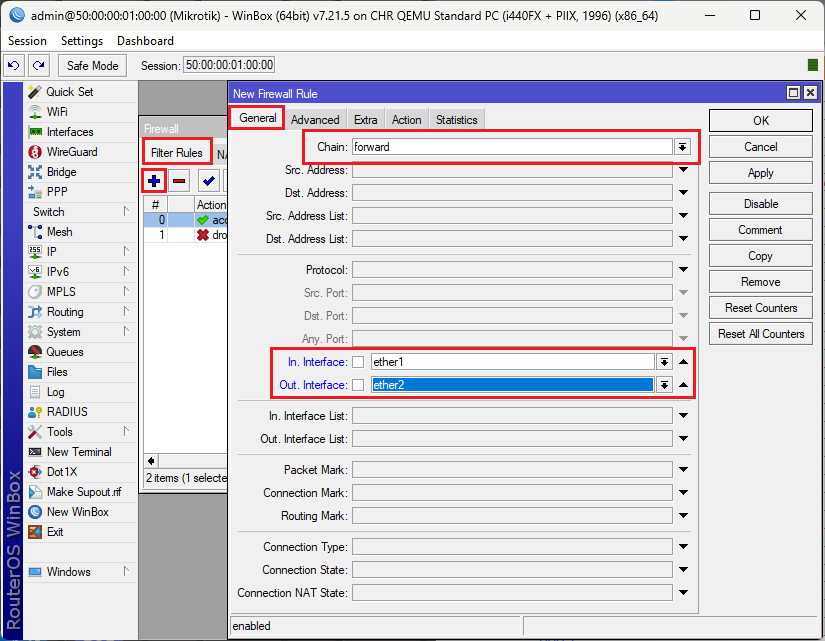This screenshot has width=825, height=641.
Task: Click the Comment button
Action: [x=761, y=230]
